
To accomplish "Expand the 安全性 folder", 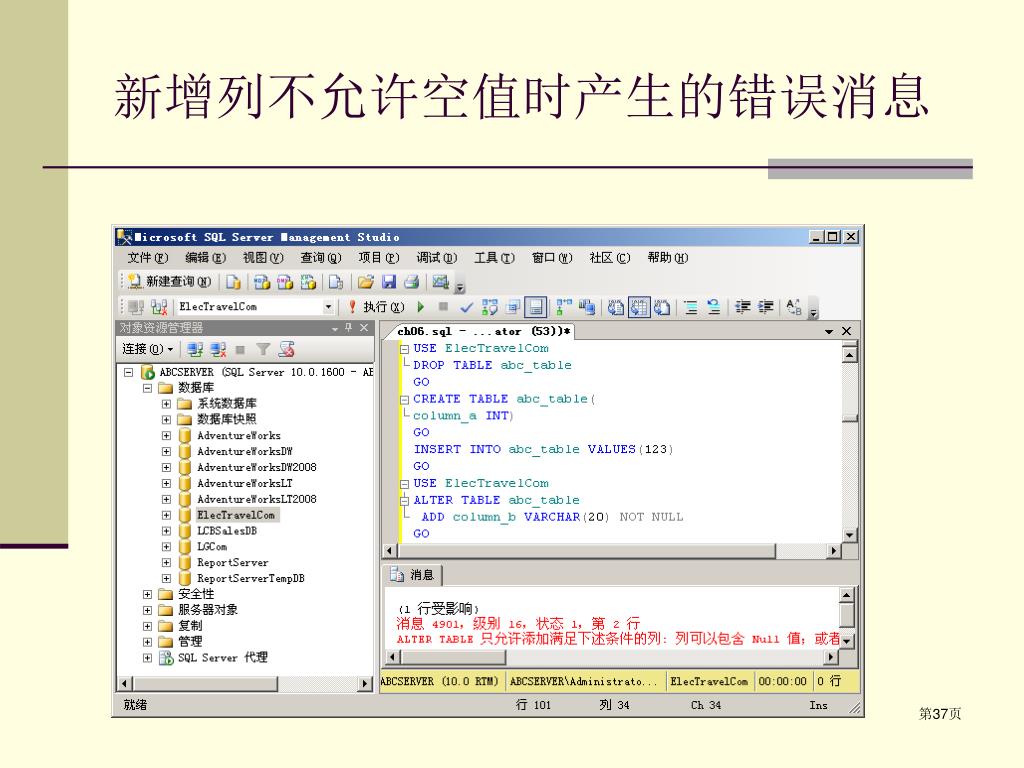I will pyautogui.click(x=148, y=594).
